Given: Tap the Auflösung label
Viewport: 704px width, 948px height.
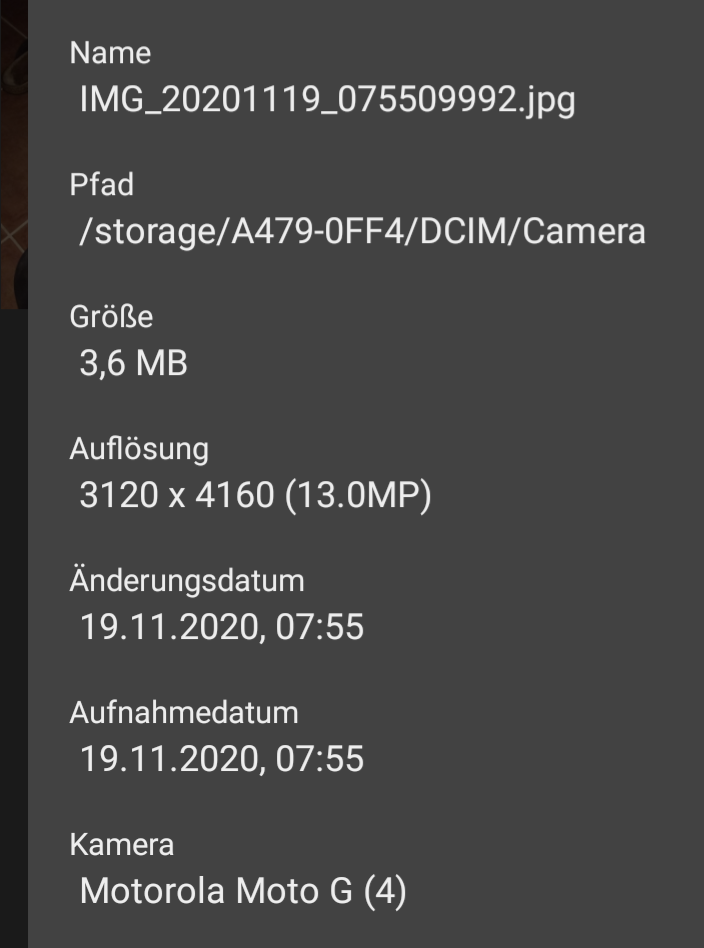Looking at the screenshot, I should tap(139, 449).
